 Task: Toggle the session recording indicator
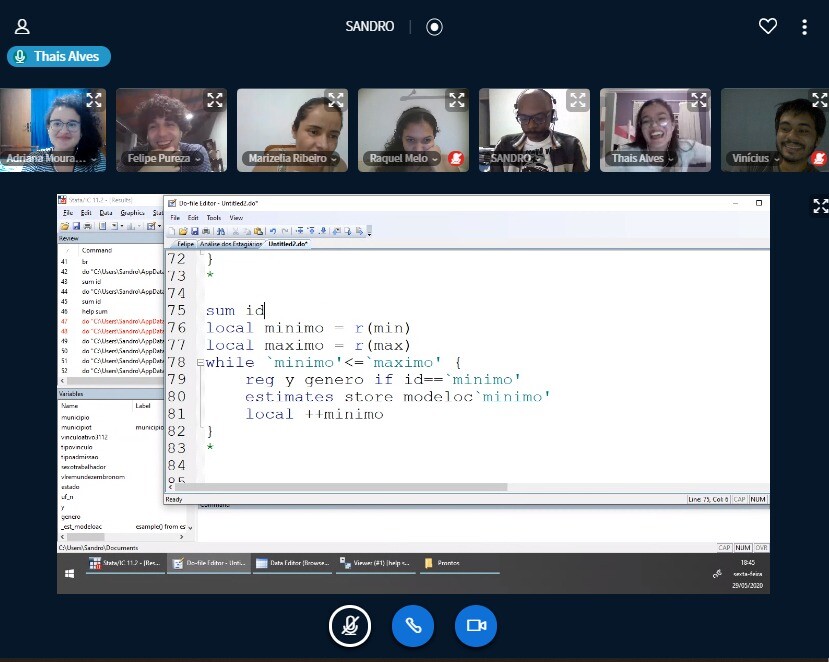434,27
